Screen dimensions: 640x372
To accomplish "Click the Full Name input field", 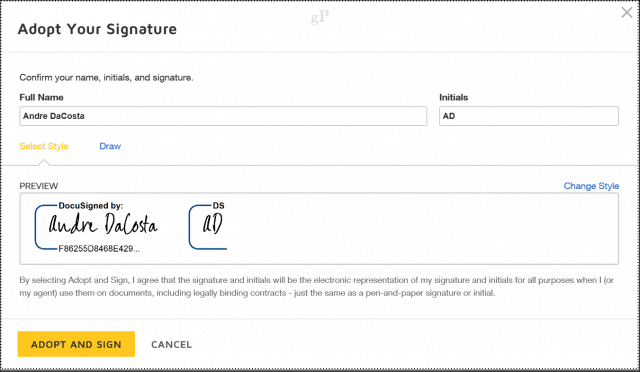I will (223, 116).
